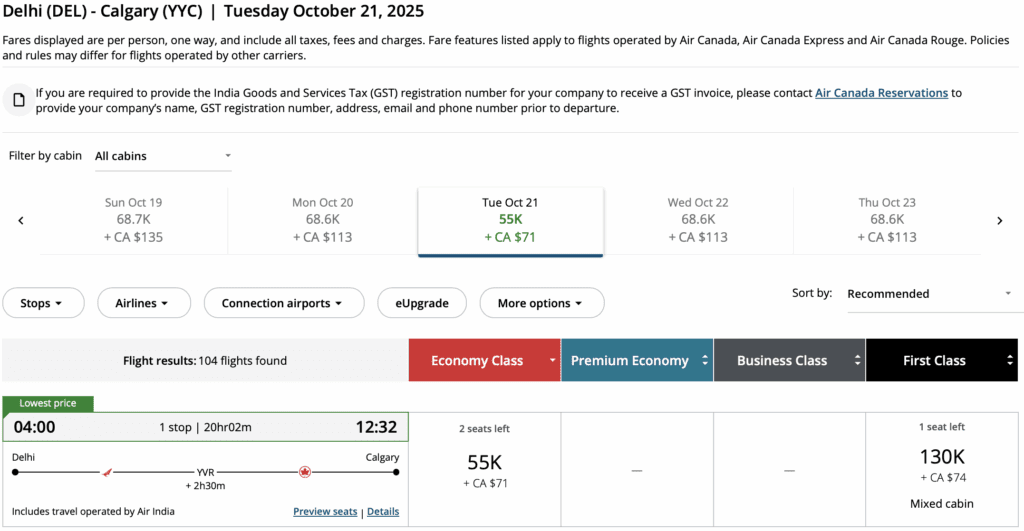Select the Wed Oct 22 date tab
Screen dimensions: 1024x531
click(697, 221)
